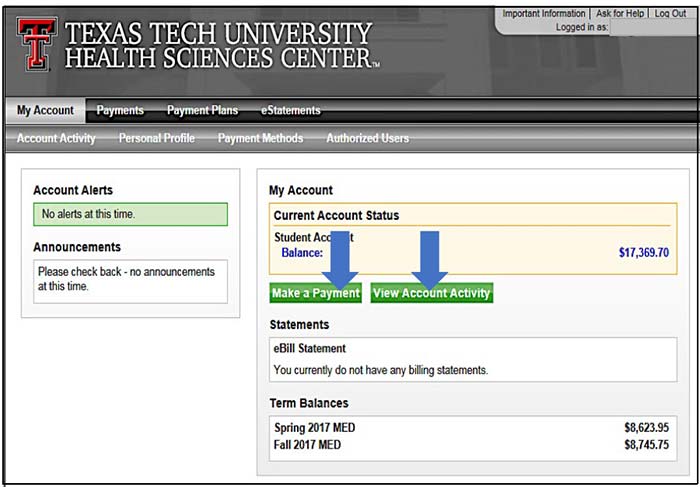Click the Term Balances heading

(x=309, y=403)
